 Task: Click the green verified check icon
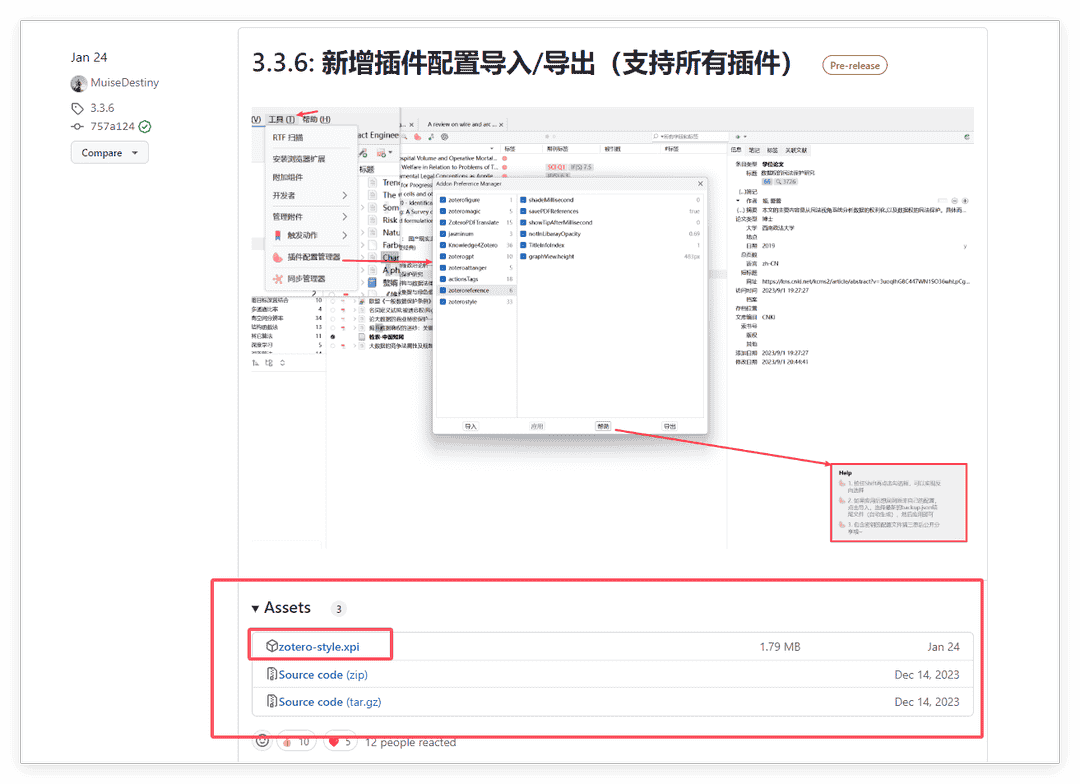(x=145, y=127)
